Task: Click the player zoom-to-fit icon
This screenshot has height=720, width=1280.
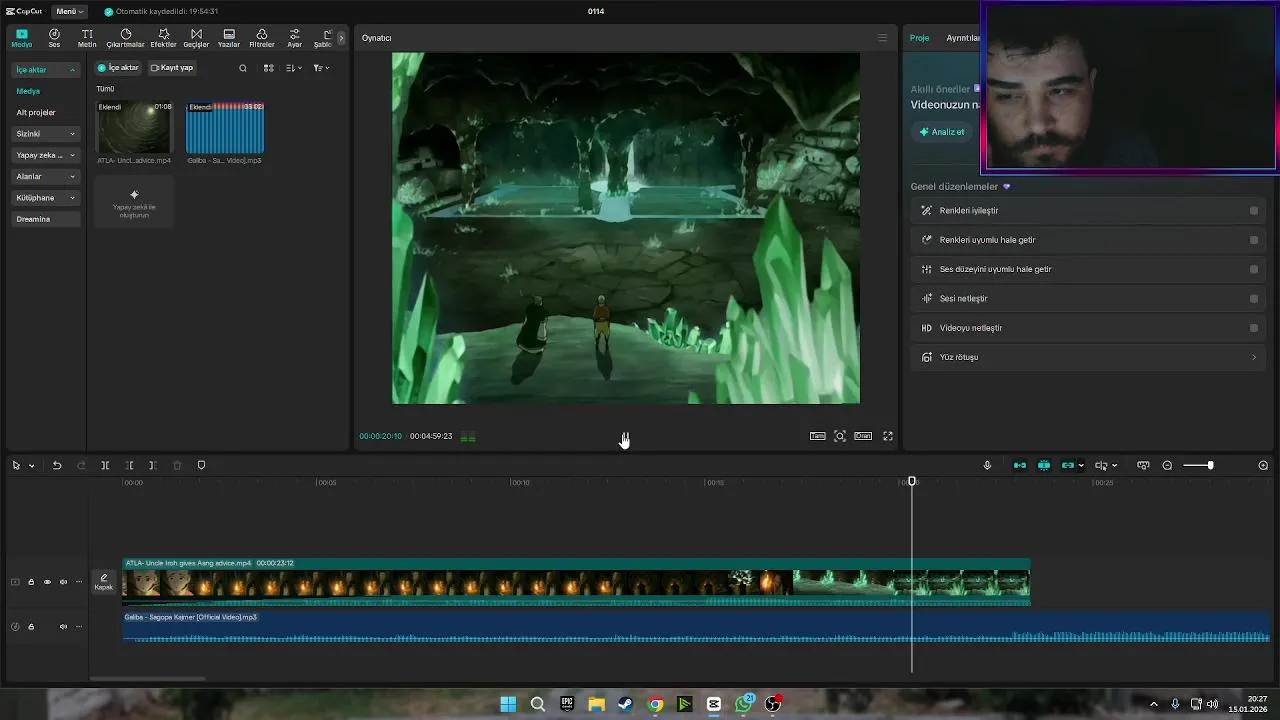Action: (840, 436)
